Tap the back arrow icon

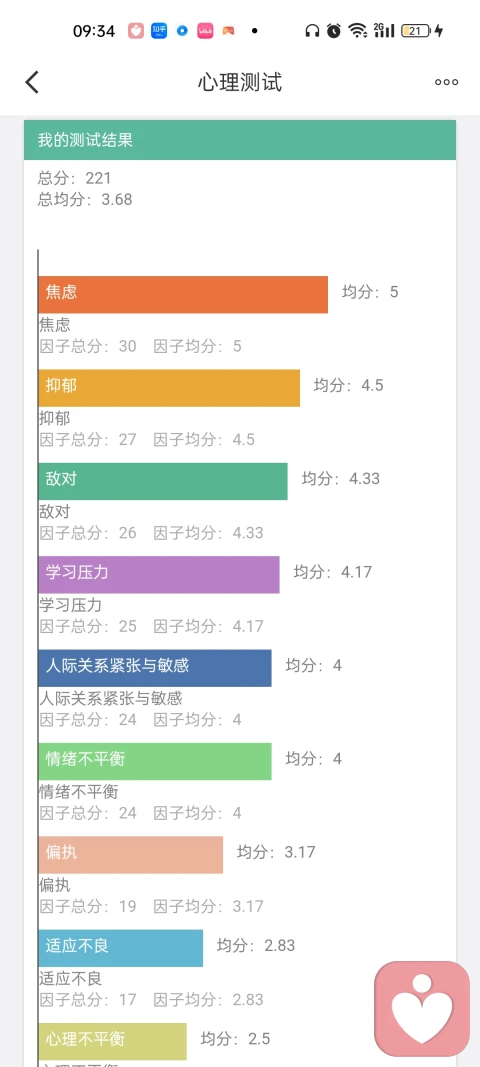32,82
